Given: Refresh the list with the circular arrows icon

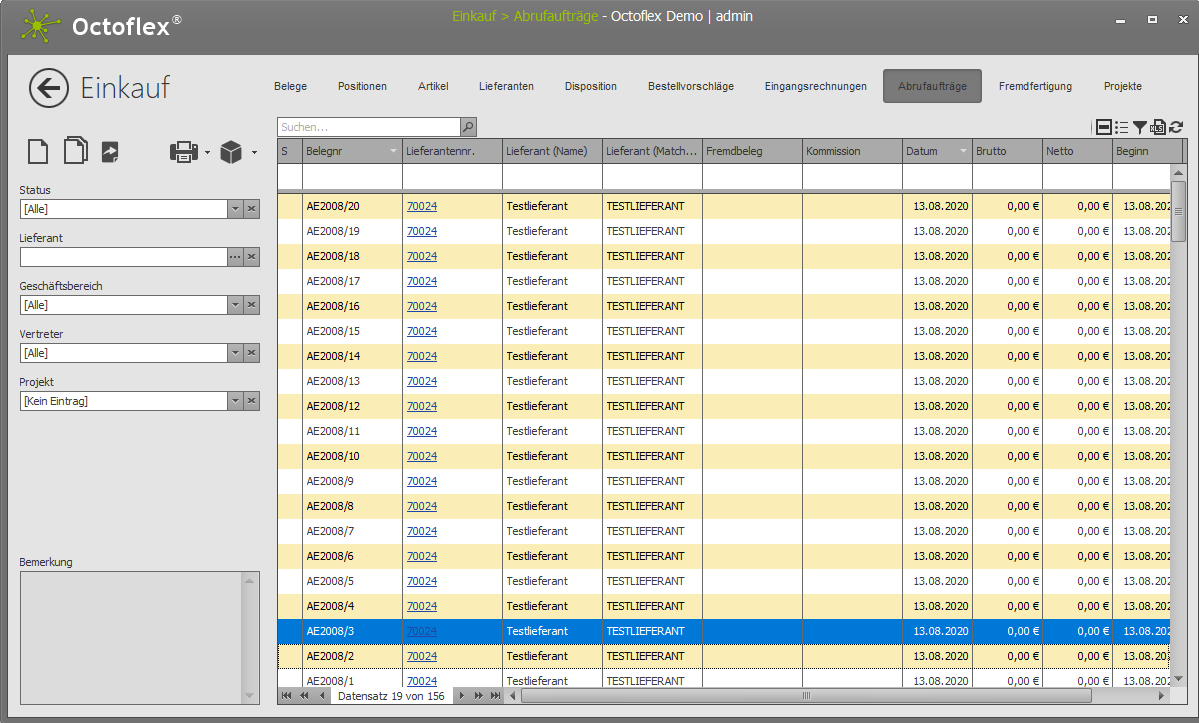Looking at the screenshot, I should 1176,127.
